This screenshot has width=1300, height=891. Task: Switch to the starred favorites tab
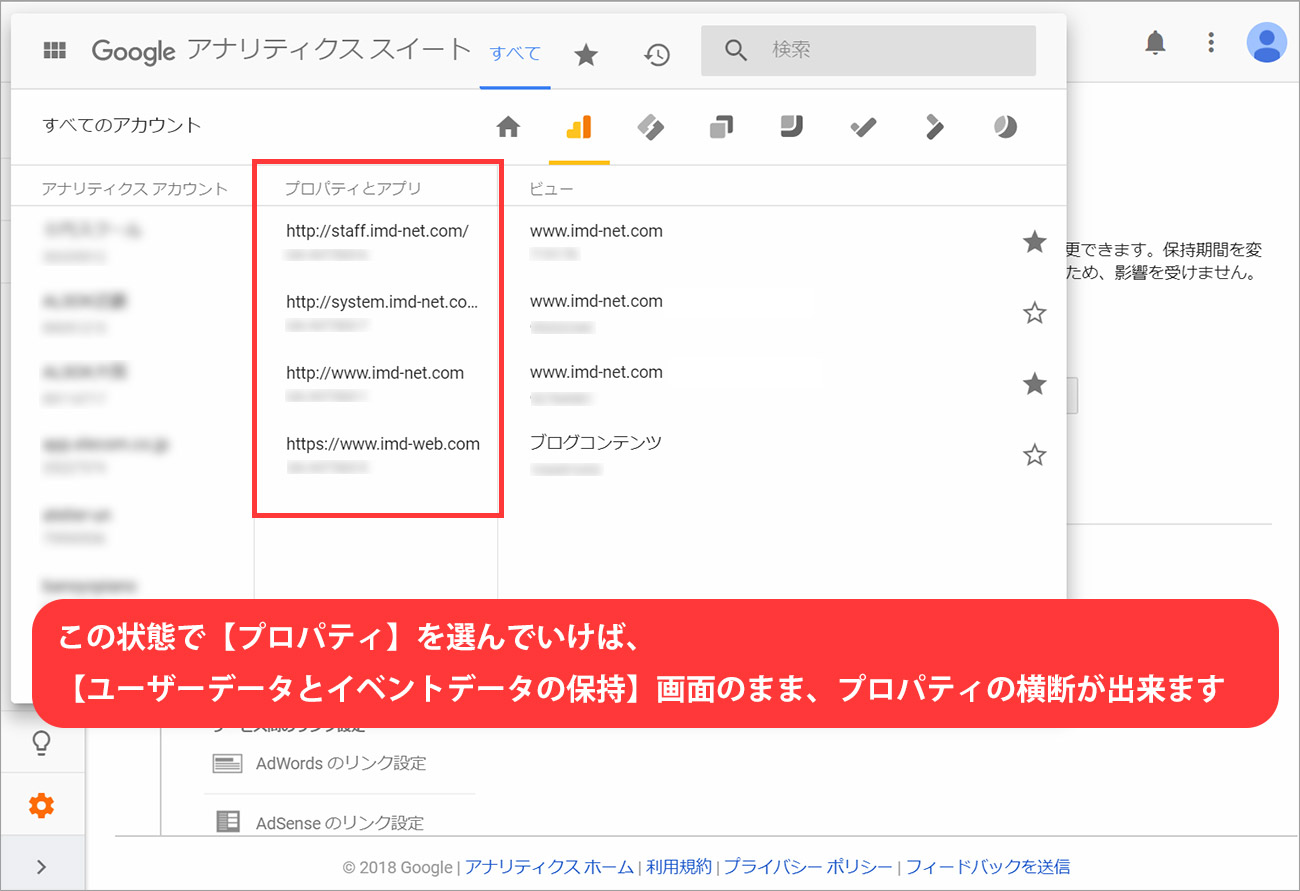coord(586,55)
